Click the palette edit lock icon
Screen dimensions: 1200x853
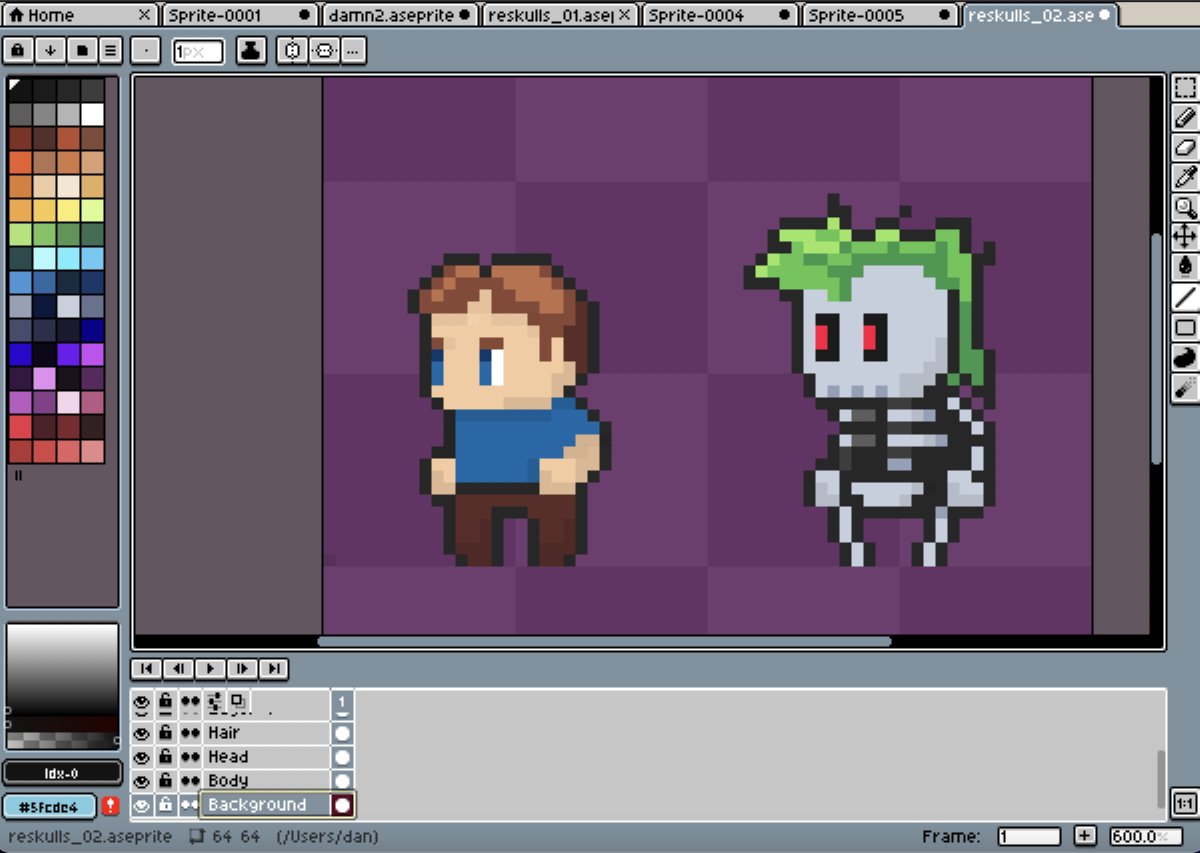pos(17,51)
